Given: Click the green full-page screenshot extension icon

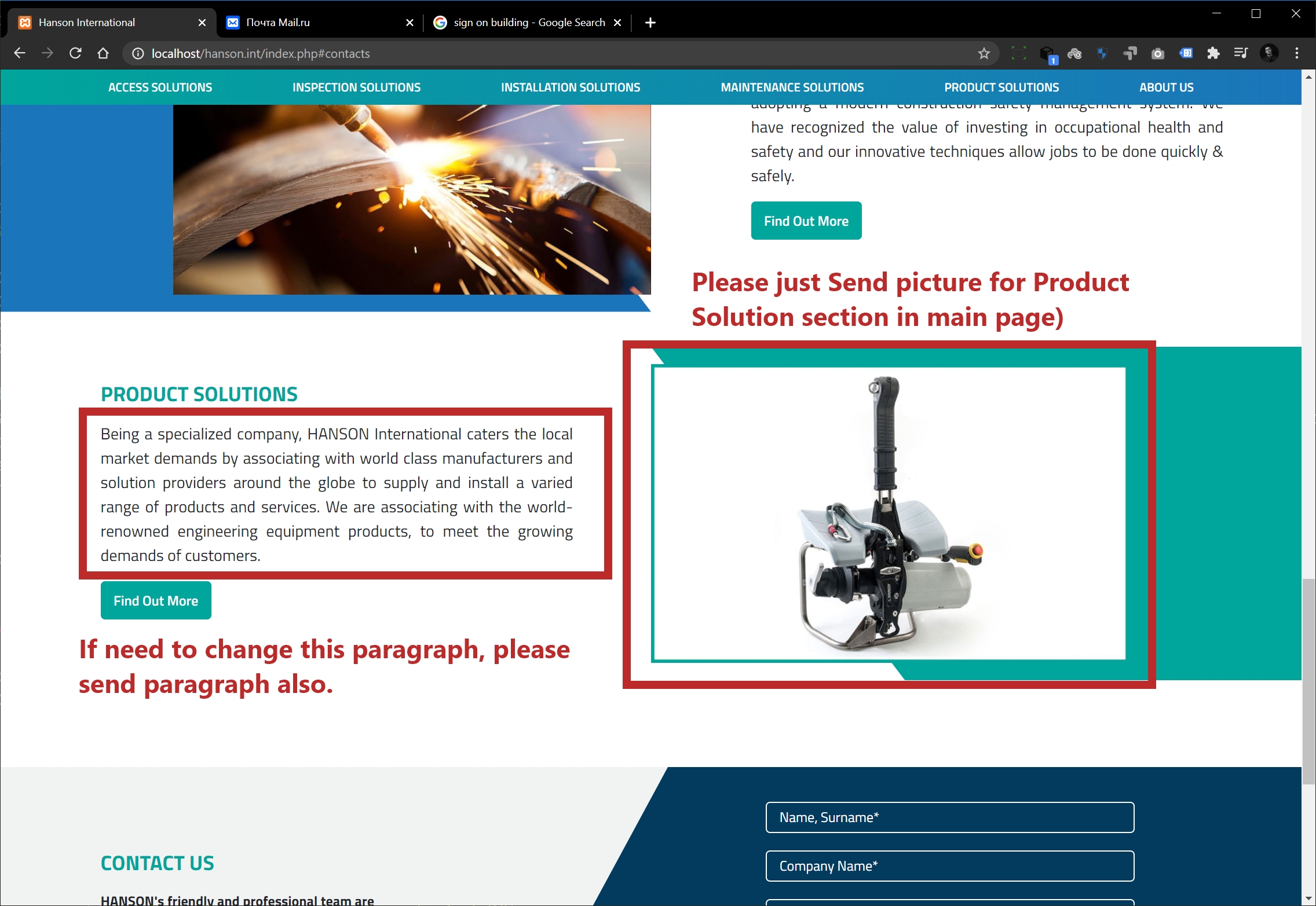Looking at the screenshot, I should pyautogui.click(x=1018, y=54).
